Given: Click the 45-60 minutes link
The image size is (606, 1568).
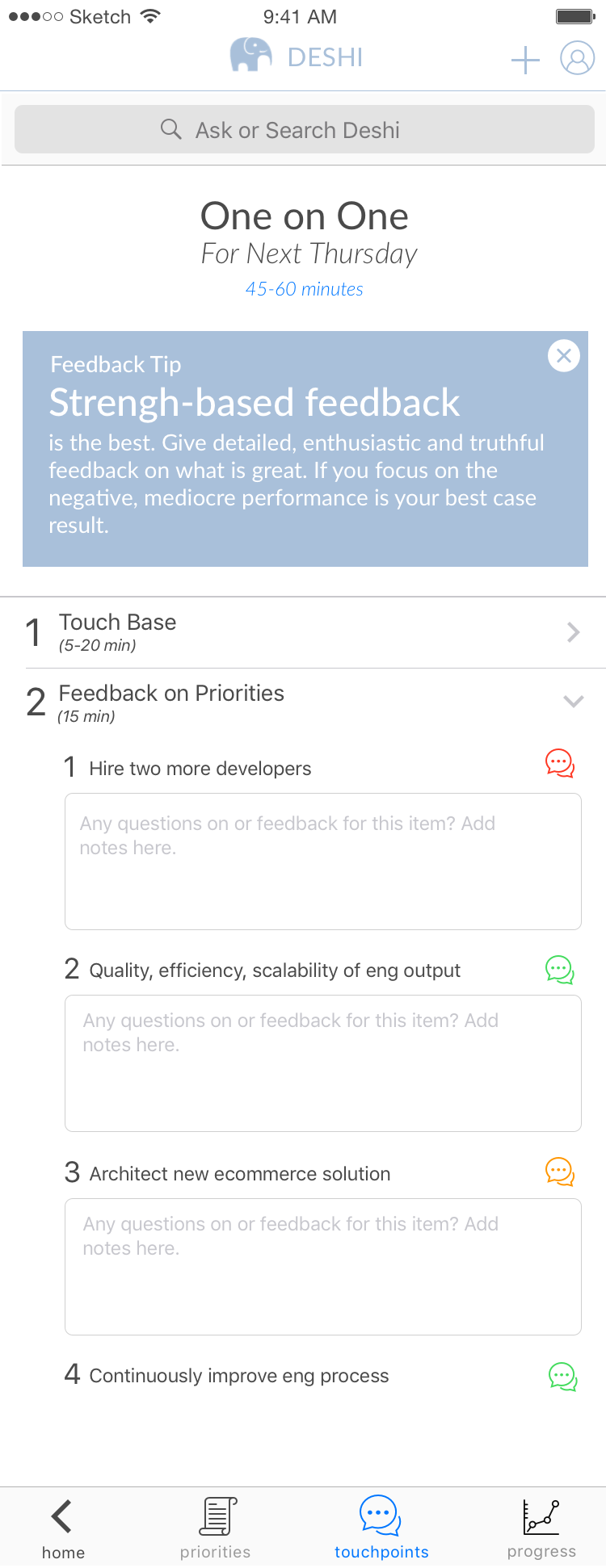Looking at the screenshot, I should pos(305,289).
